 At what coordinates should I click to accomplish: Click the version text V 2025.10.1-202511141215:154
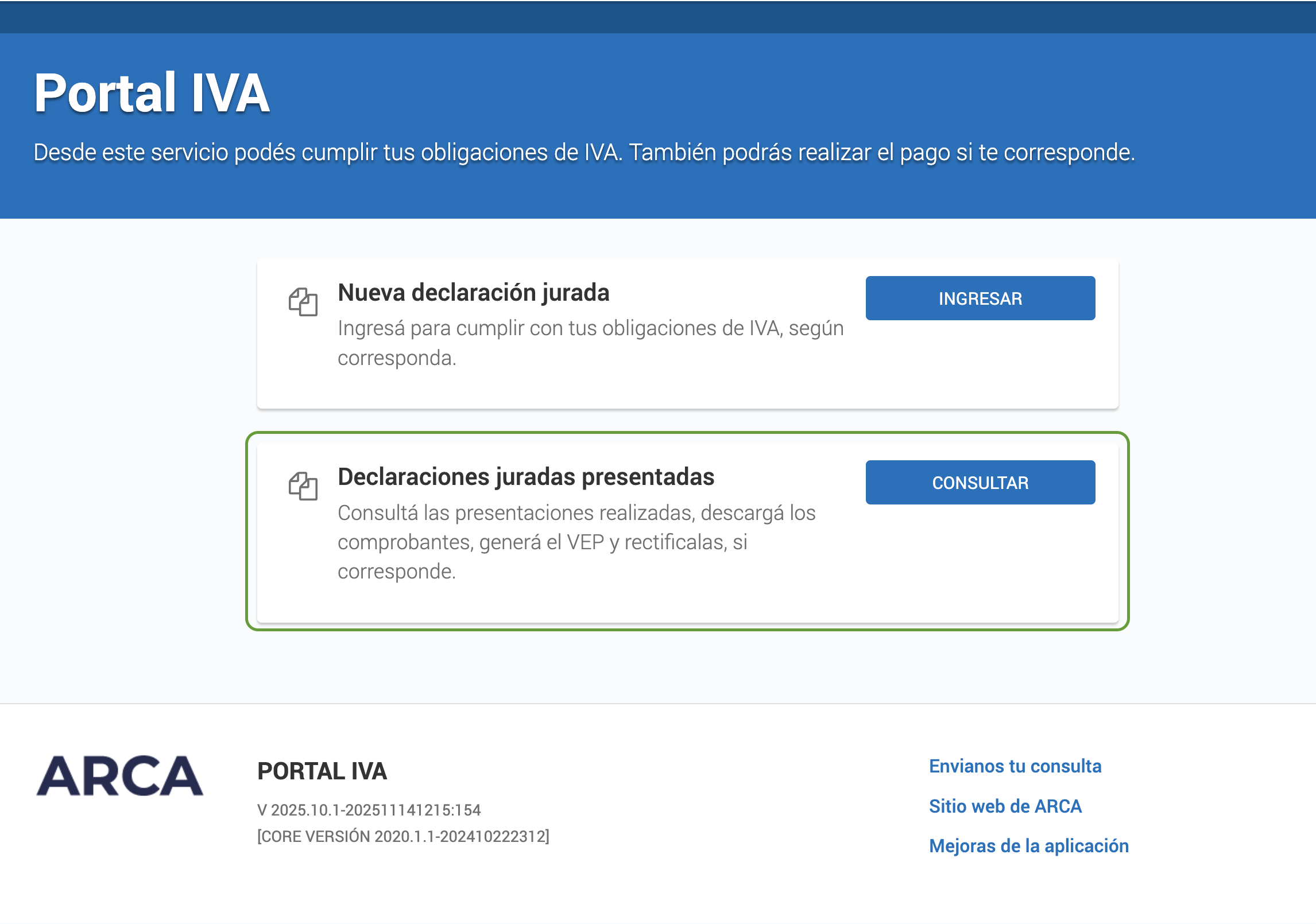(369, 810)
